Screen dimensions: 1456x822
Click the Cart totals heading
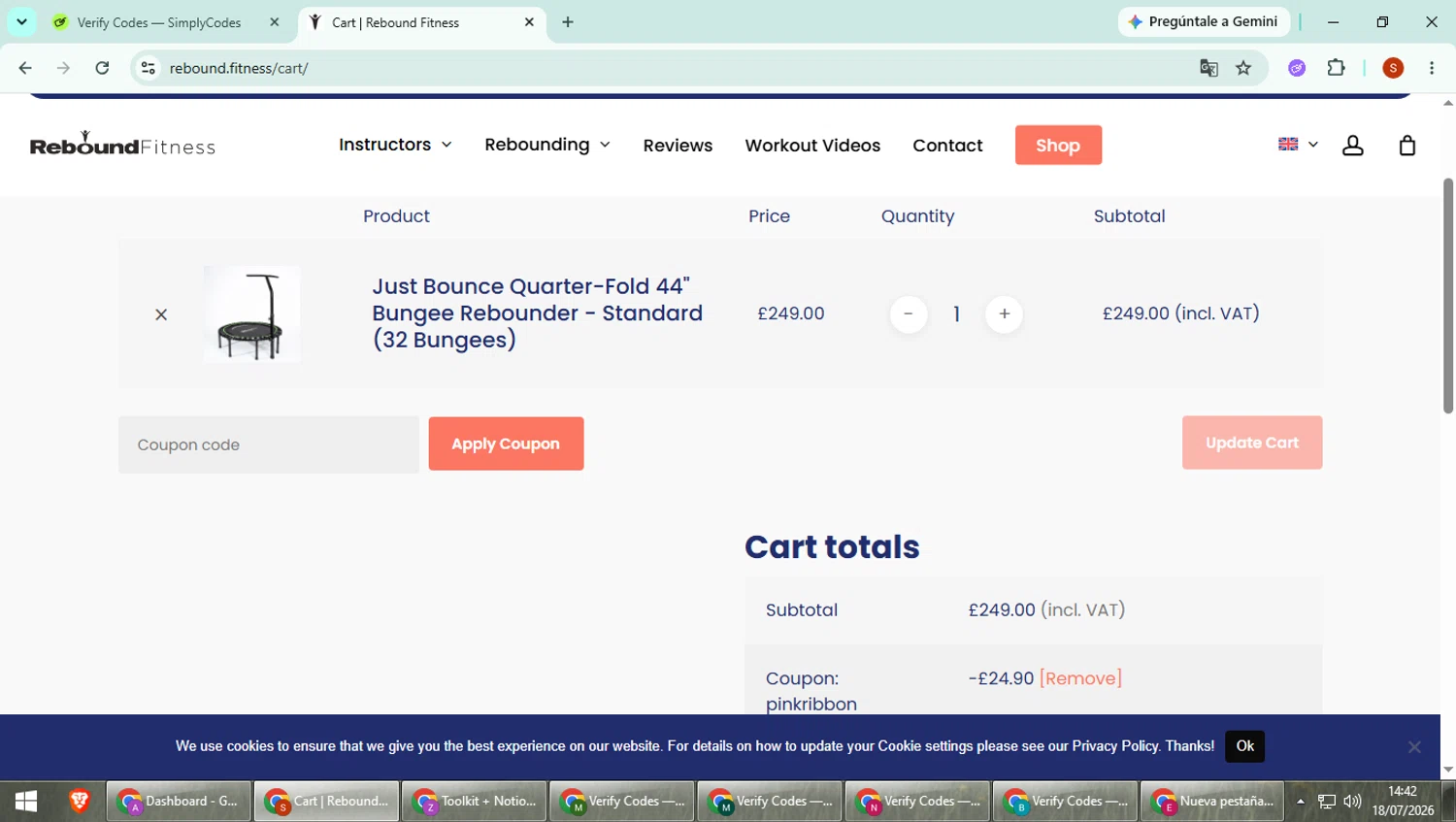(x=832, y=547)
